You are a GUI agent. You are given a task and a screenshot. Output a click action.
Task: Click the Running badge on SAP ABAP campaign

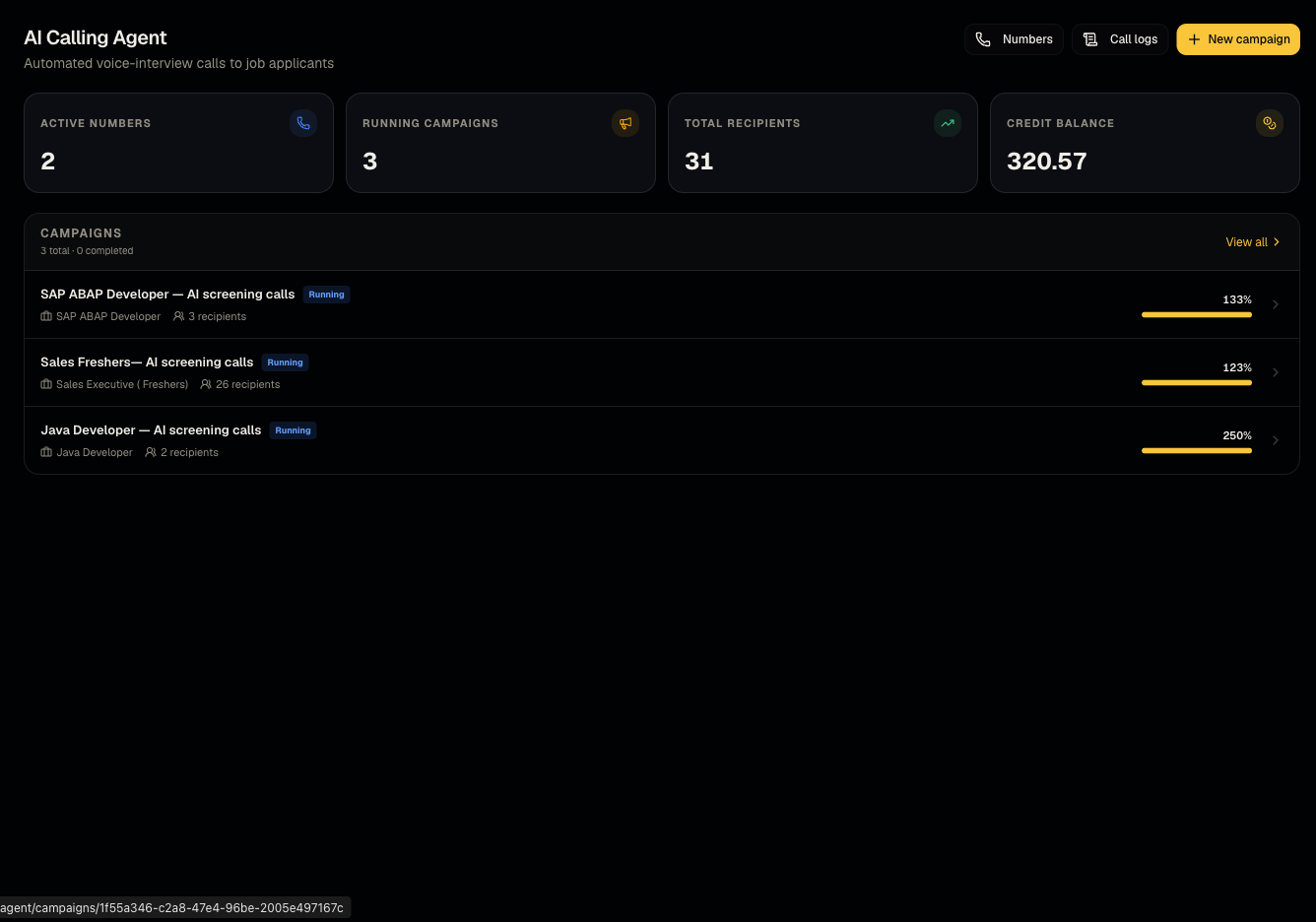coord(327,295)
